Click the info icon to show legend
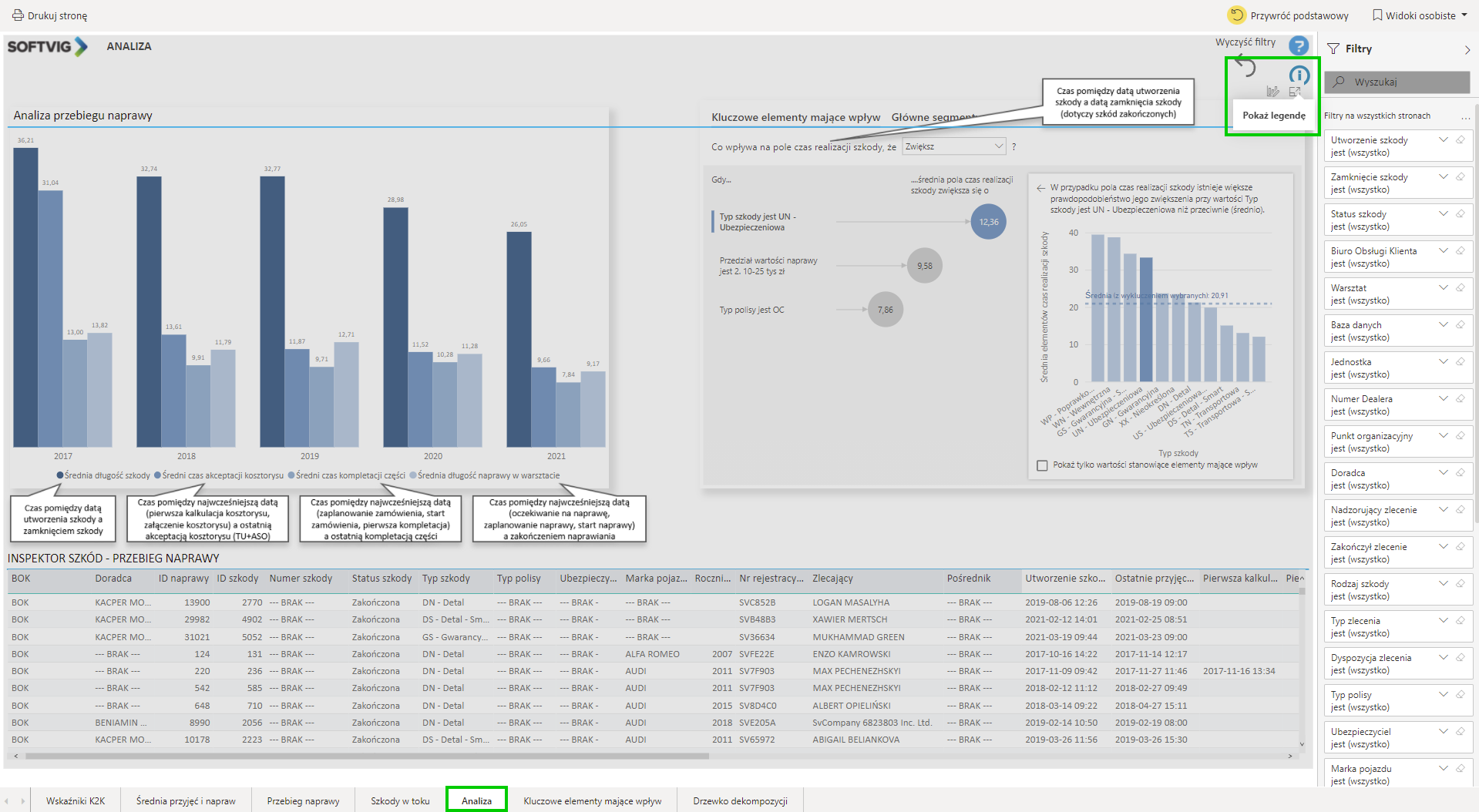 [1299, 75]
